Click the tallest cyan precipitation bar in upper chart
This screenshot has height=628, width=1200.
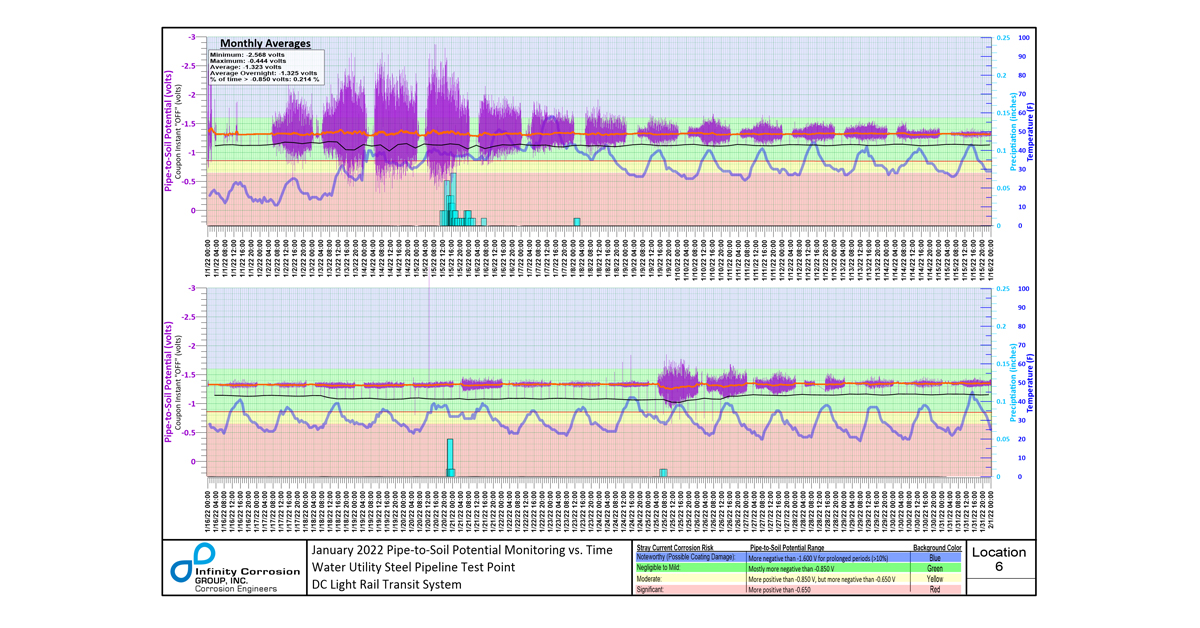453,199
